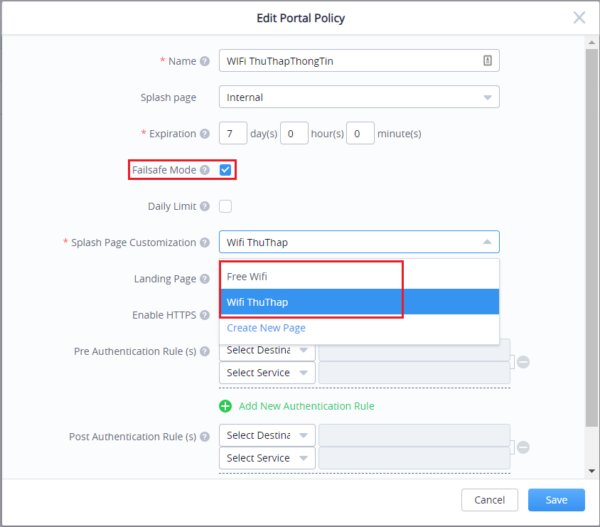Image resolution: width=600 pixels, height=527 pixels.
Task: Click the help icon beside Expiration
Action: point(205,133)
